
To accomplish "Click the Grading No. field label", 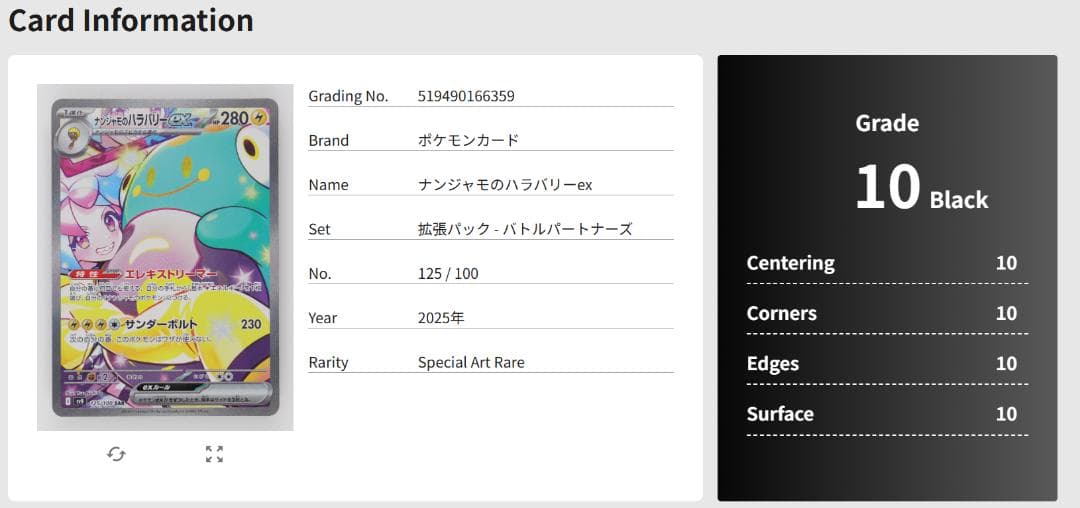I will tap(348, 96).
